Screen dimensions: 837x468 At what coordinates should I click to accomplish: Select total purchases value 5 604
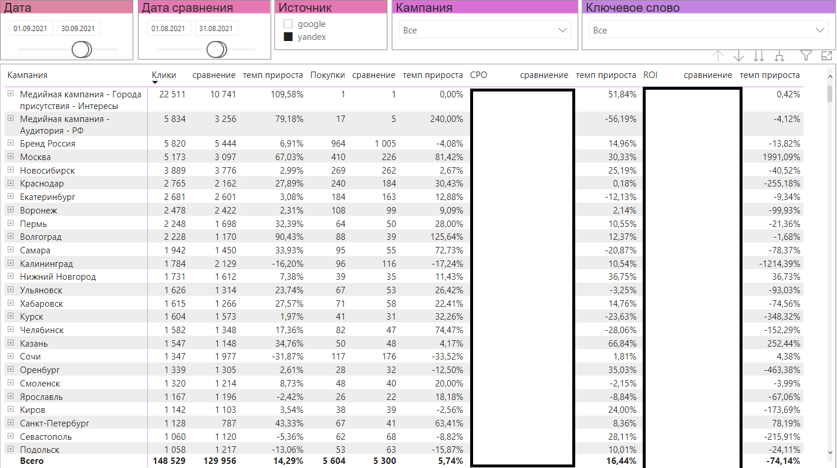pyautogui.click(x=334, y=461)
